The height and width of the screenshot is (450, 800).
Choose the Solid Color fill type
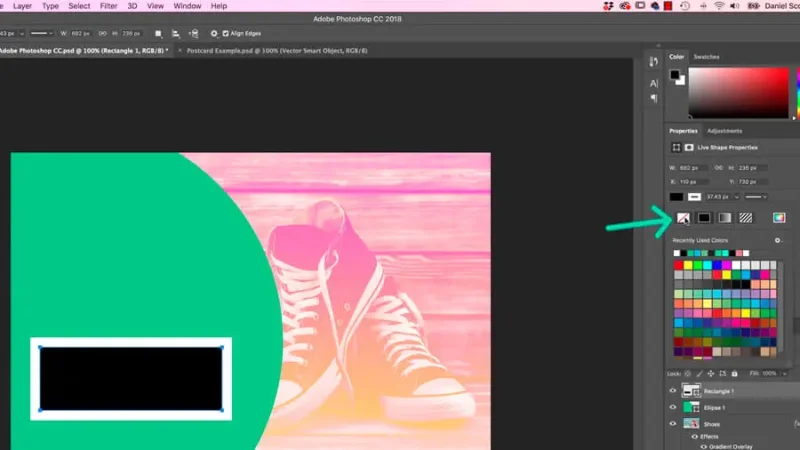point(704,218)
